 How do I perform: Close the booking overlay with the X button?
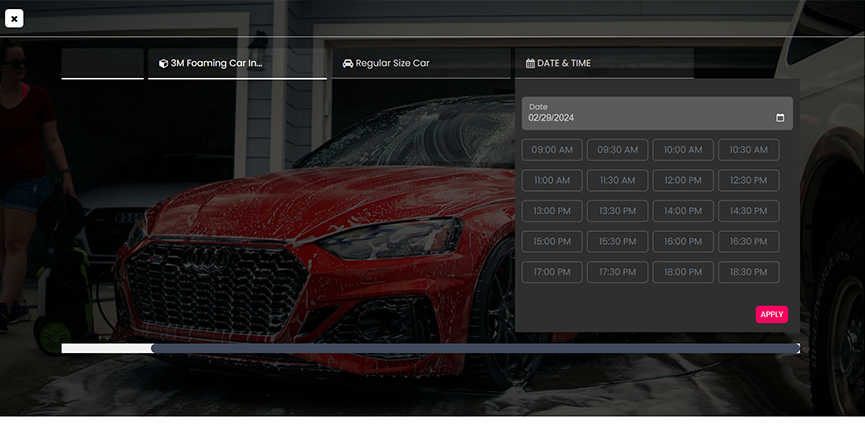(x=14, y=18)
